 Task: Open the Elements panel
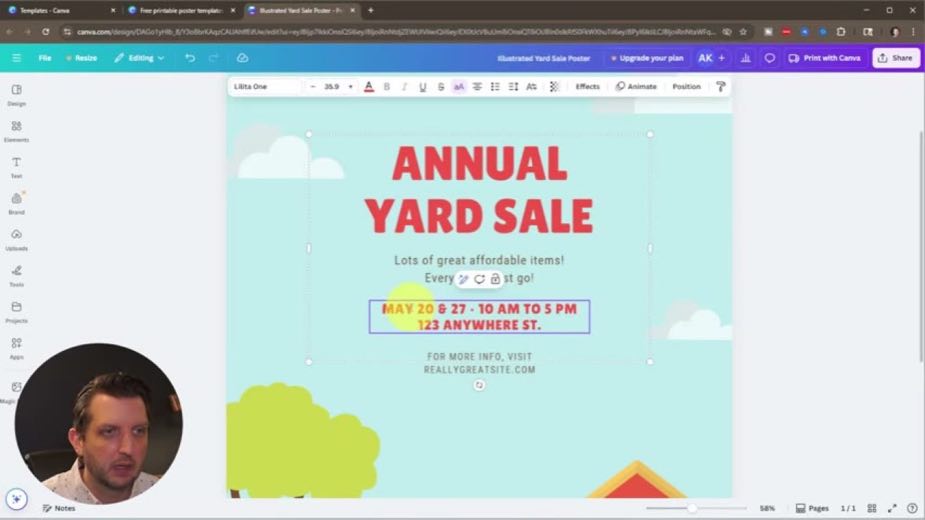coord(17,131)
